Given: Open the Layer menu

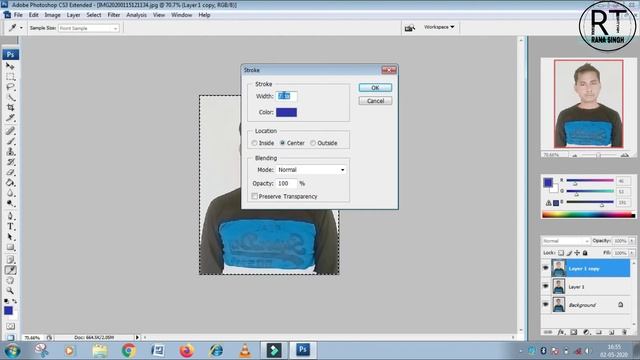Looking at the screenshot, I should [x=73, y=15].
